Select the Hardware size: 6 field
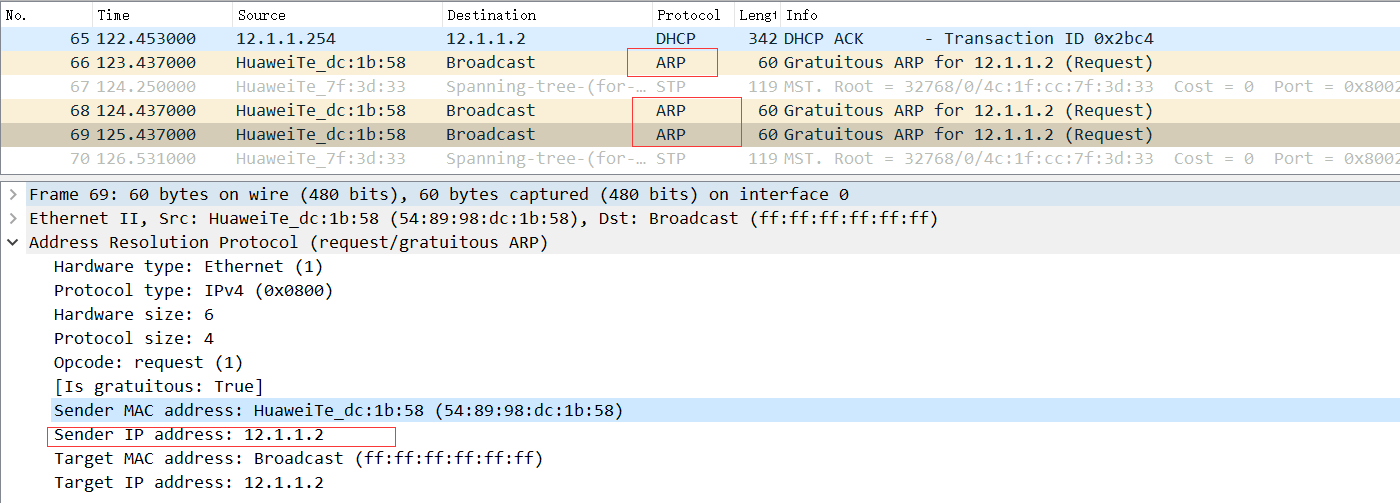Viewport: 1400px width, 503px height. pos(134,314)
